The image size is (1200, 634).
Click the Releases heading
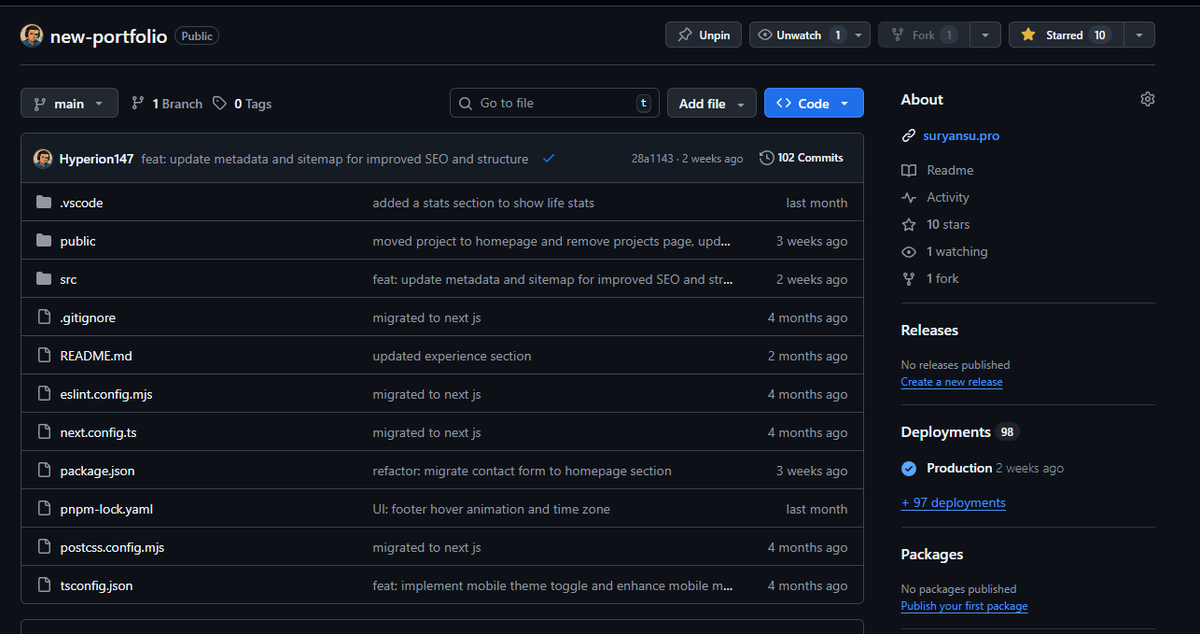929,330
